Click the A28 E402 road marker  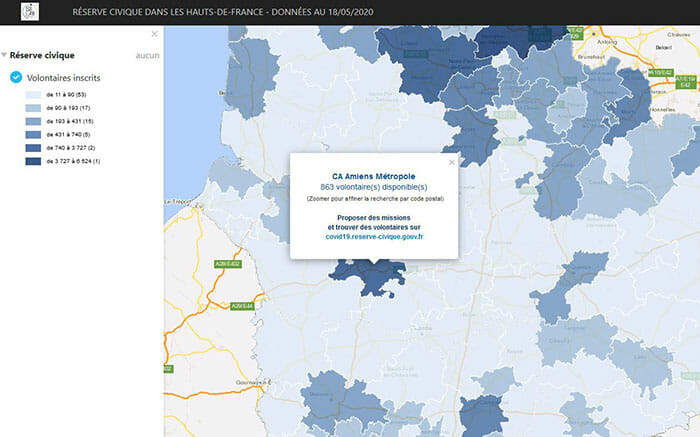pos(230,264)
